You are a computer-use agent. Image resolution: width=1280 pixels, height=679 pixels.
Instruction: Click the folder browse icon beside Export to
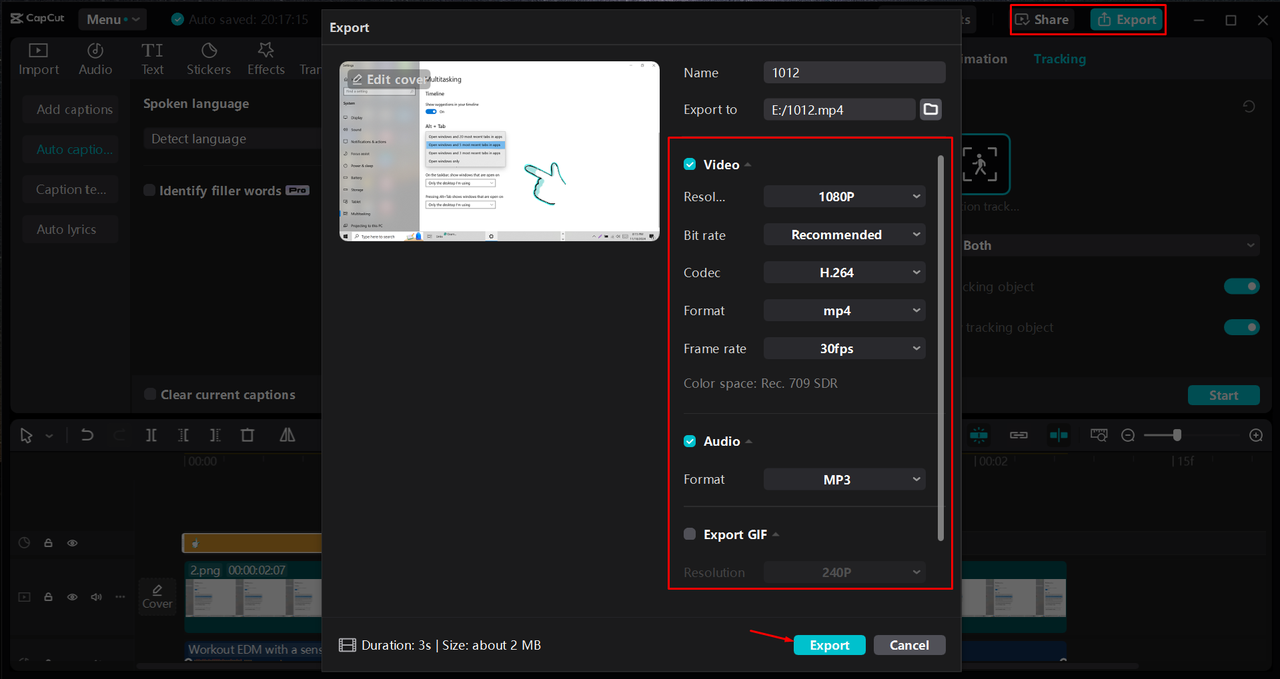tap(930, 109)
